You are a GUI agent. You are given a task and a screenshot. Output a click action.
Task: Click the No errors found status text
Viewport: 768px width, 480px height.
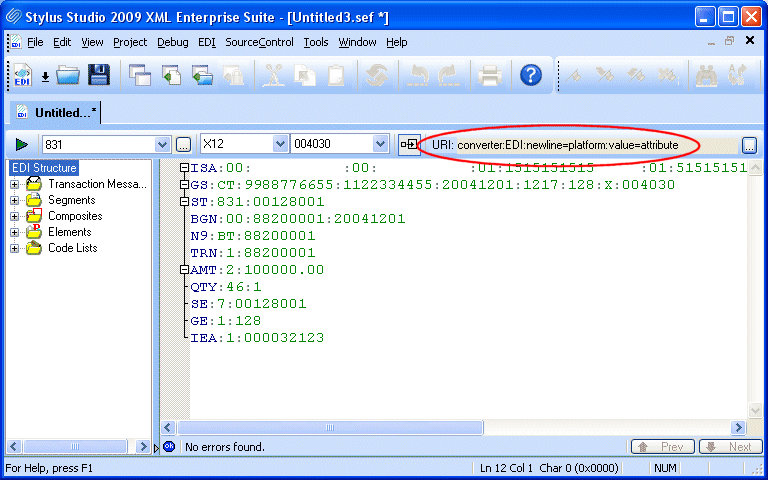coord(225,447)
